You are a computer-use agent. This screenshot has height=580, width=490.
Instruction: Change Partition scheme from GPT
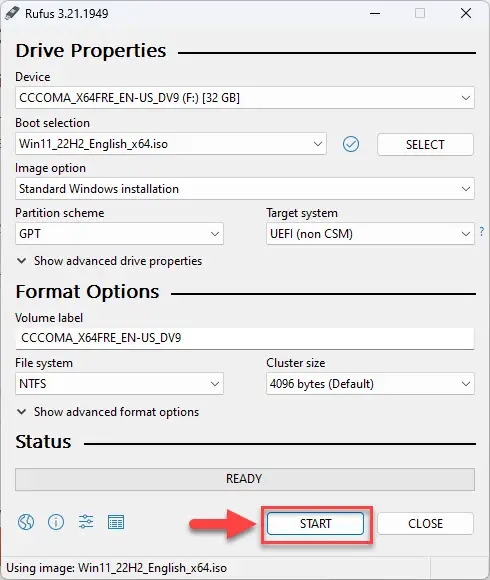(x=119, y=234)
